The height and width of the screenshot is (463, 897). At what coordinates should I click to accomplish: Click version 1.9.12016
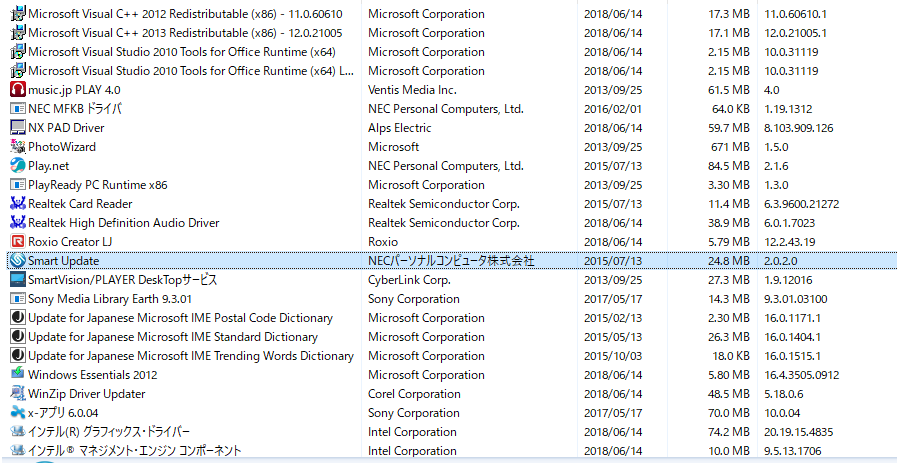point(788,280)
